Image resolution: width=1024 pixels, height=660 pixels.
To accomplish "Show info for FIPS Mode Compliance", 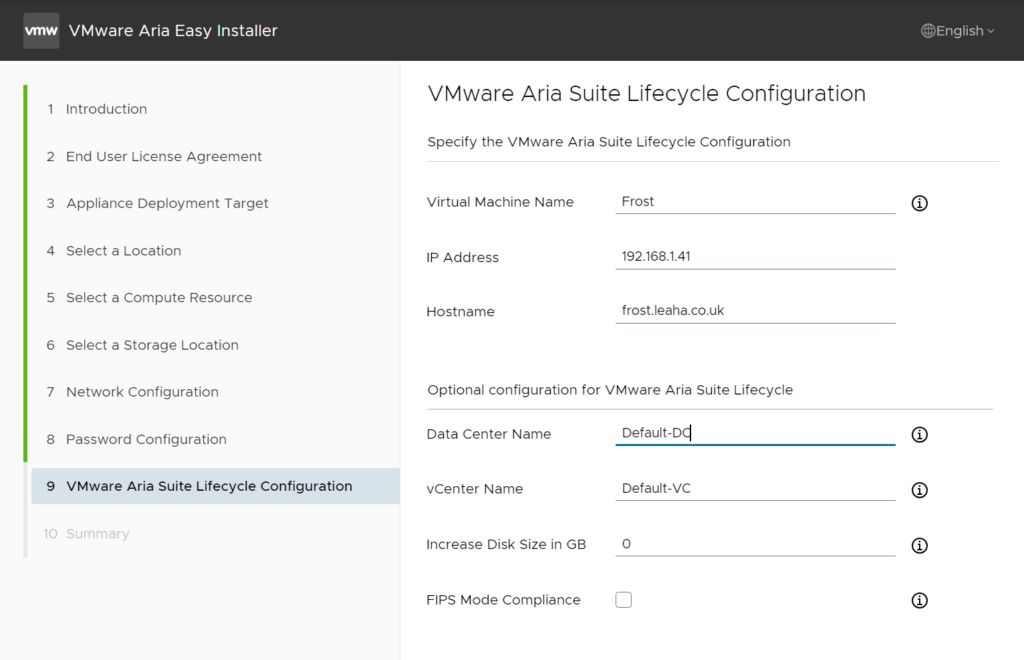I will [919, 600].
